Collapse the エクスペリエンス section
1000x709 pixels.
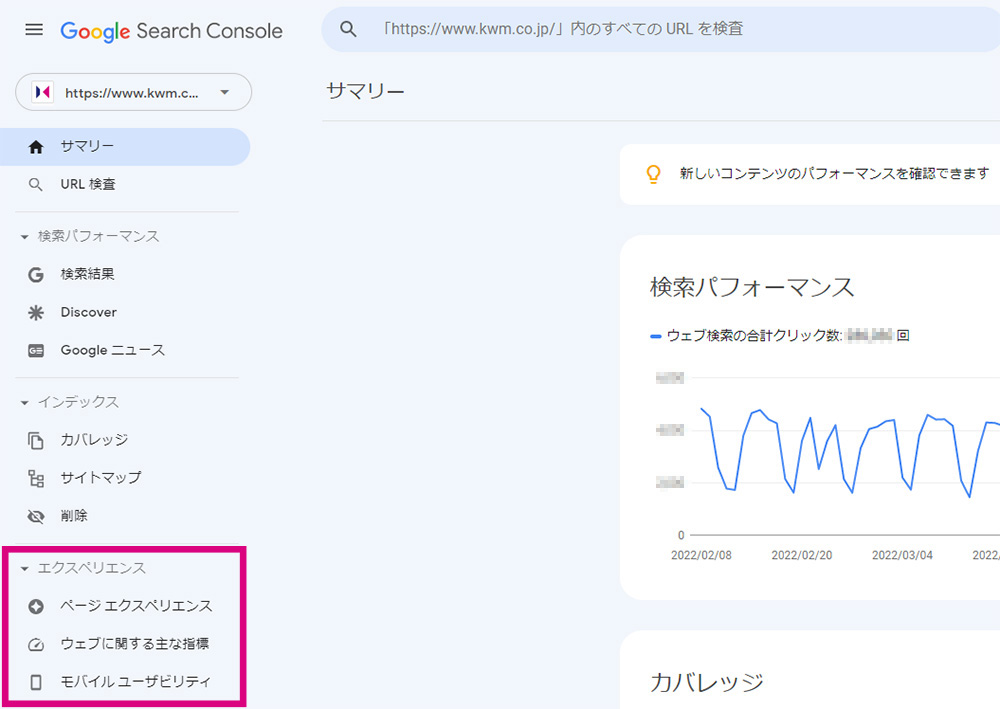[24, 569]
